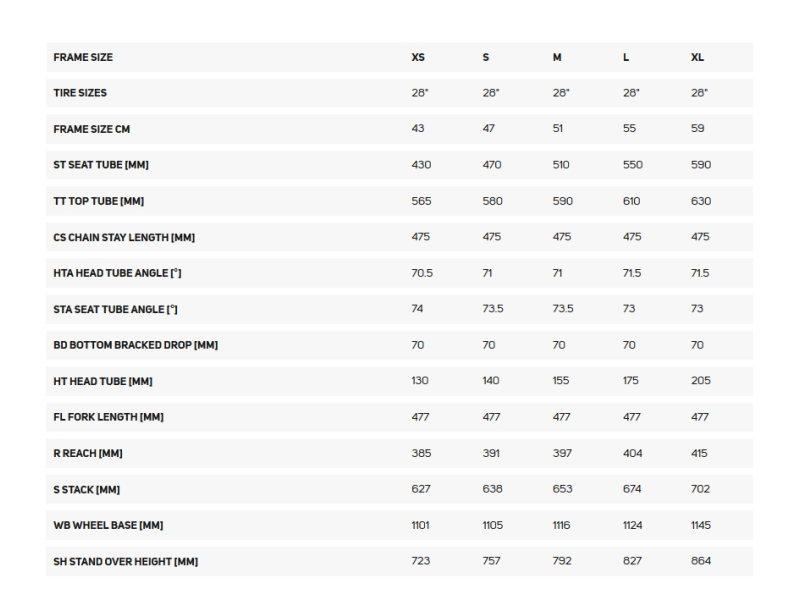Click the stand over height value 864
The image size is (800, 600).
[x=701, y=561]
